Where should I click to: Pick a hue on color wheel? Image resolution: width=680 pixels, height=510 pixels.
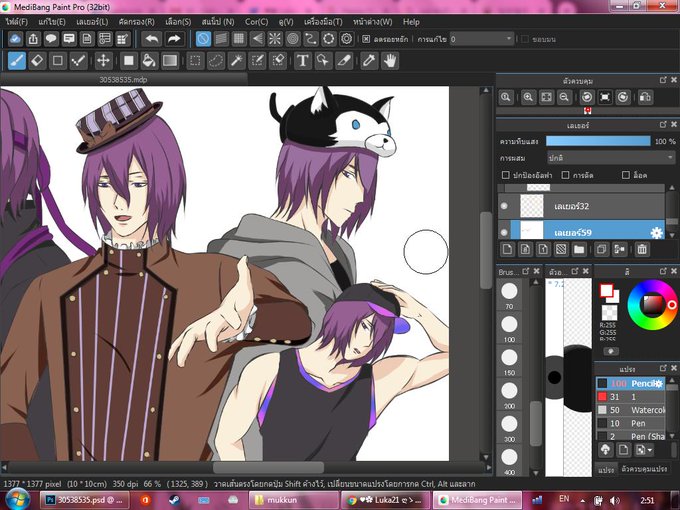652,304
